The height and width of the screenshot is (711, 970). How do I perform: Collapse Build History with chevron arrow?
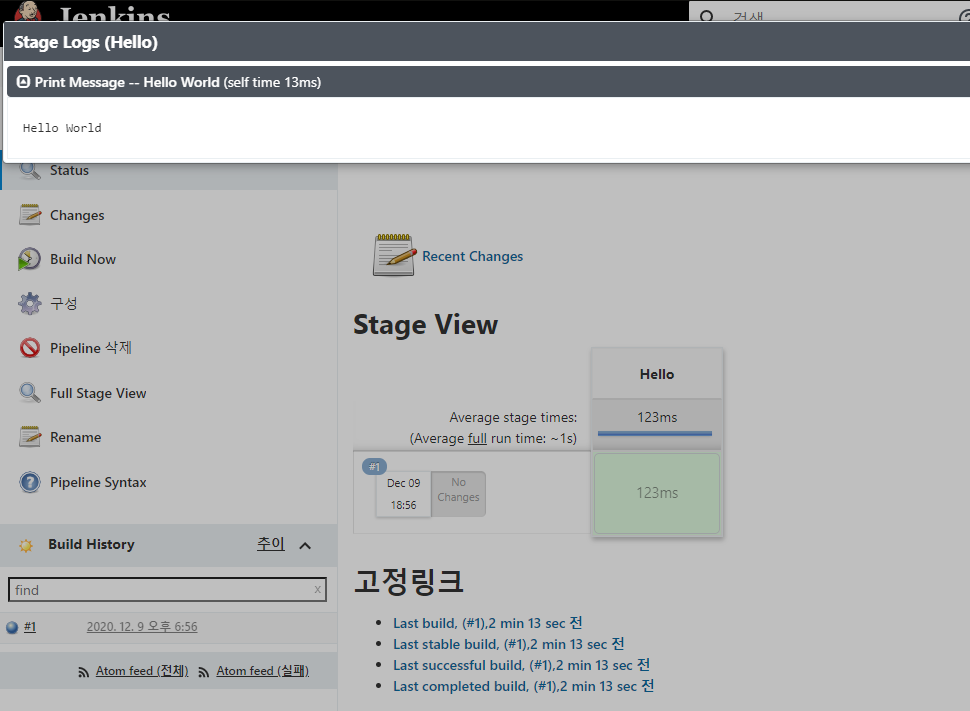click(305, 545)
